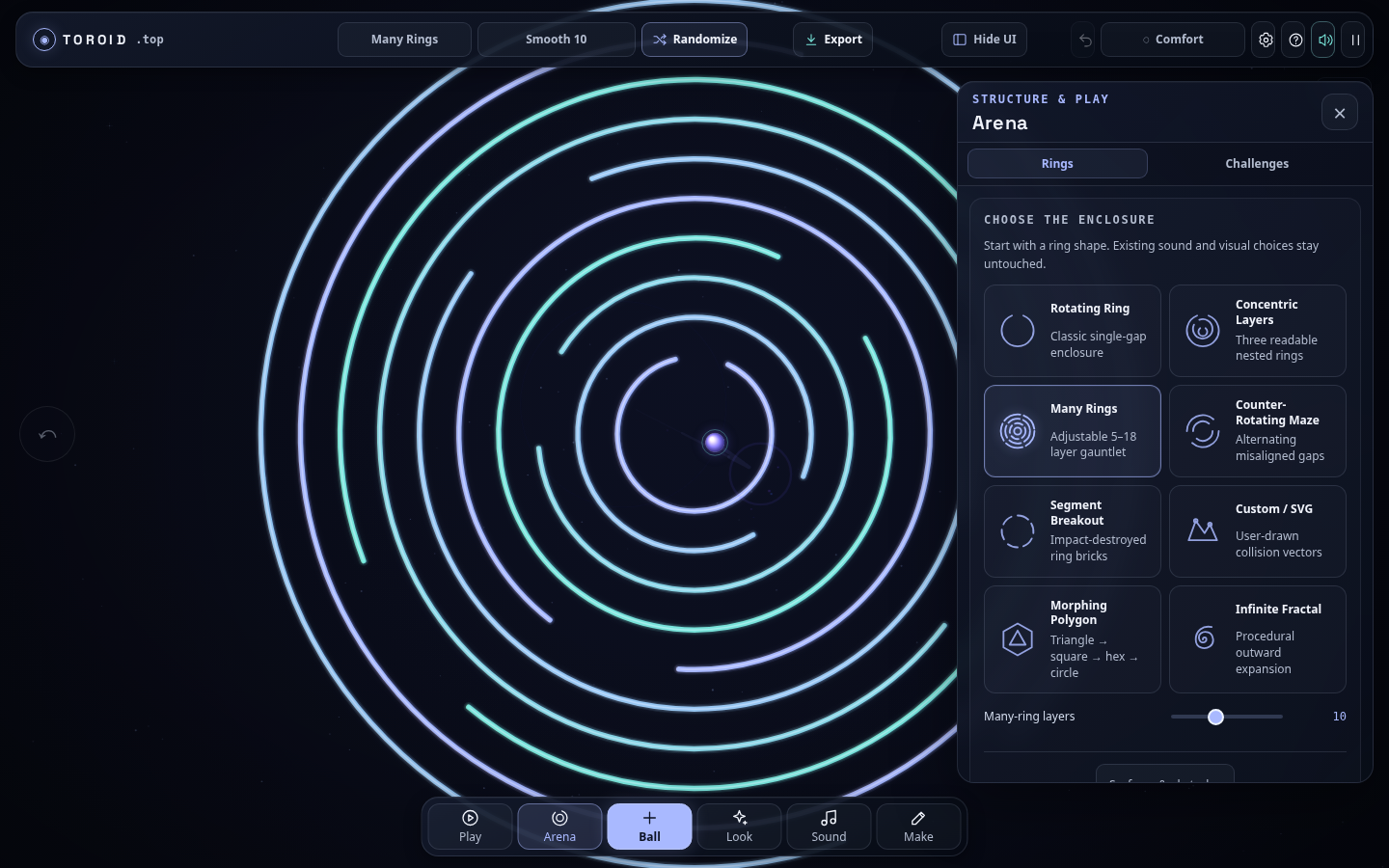Click the Many-ring layers value 10
This screenshot has width=1389, height=868.
1339,717
